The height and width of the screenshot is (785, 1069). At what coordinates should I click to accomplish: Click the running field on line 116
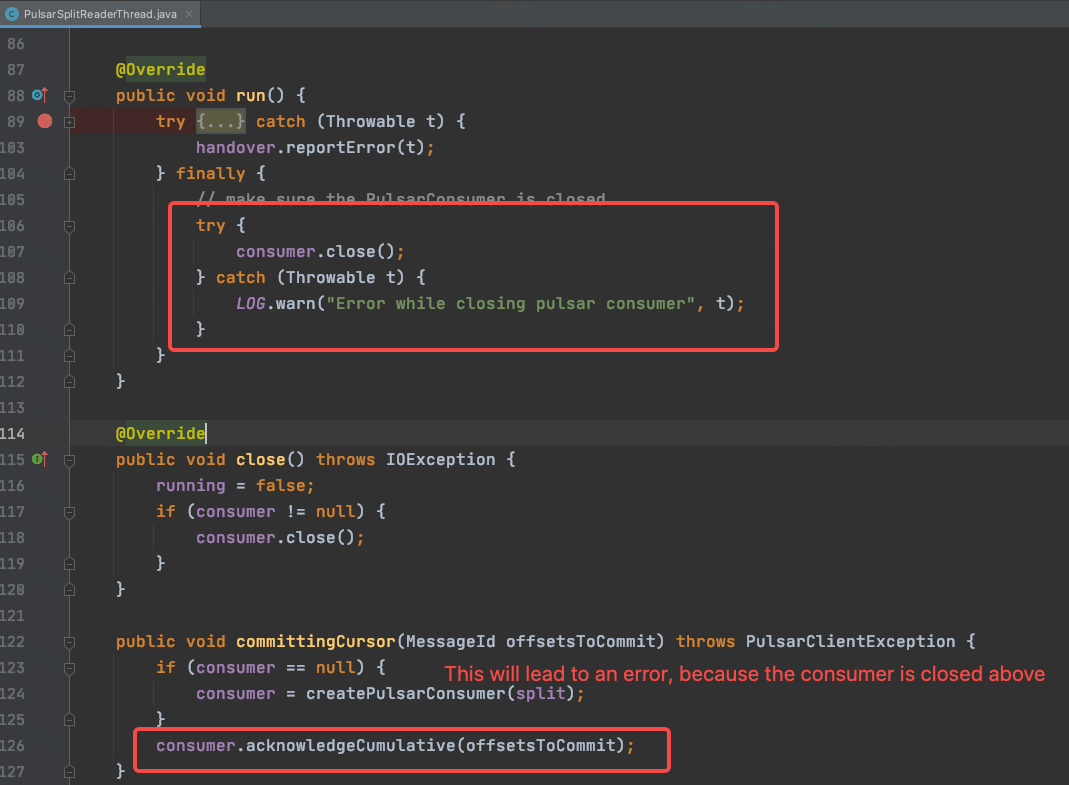(x=190, y=486)
